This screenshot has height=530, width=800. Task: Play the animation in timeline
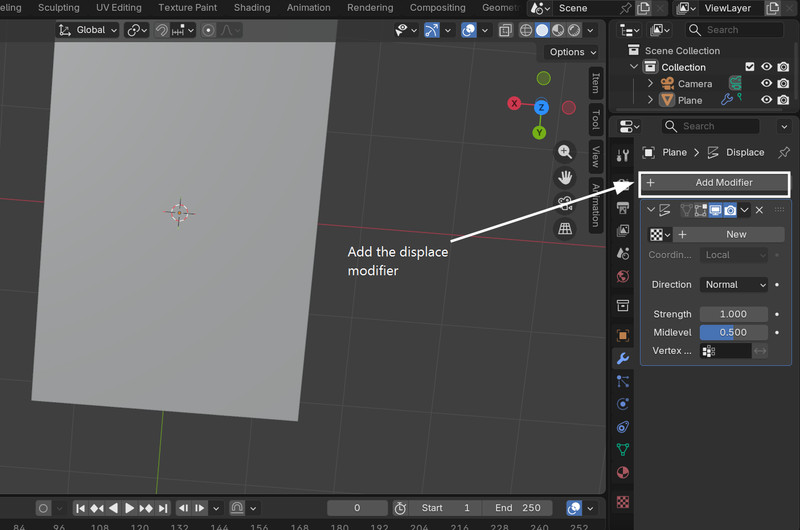[x=129, y=508]
